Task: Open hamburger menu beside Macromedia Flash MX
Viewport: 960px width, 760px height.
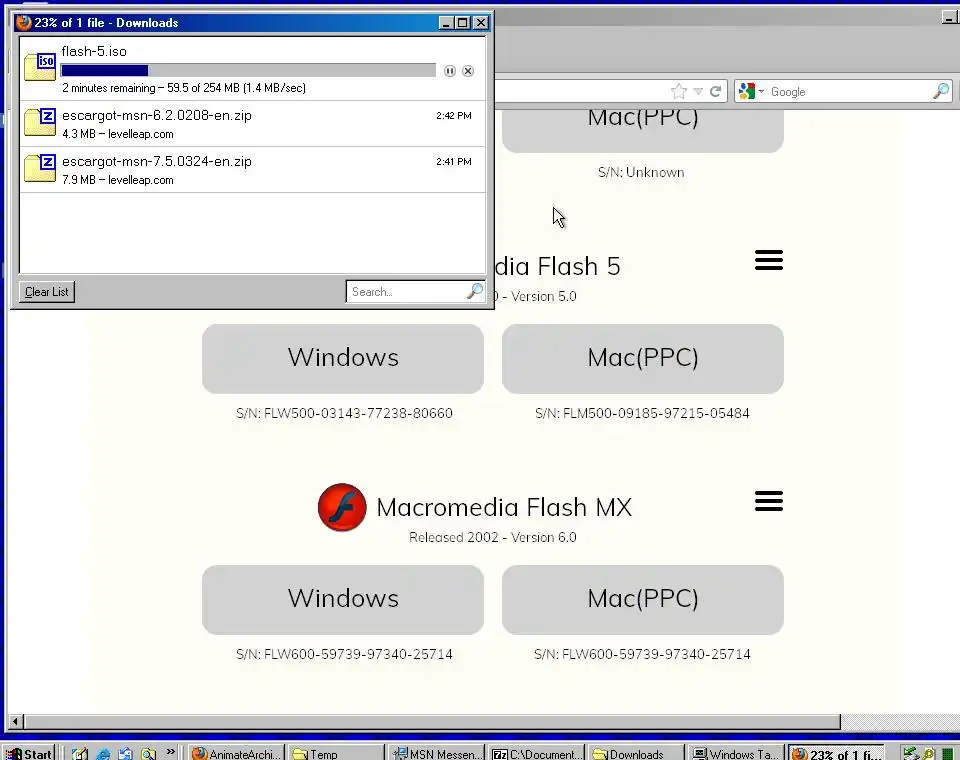Action: pos(768,501)
